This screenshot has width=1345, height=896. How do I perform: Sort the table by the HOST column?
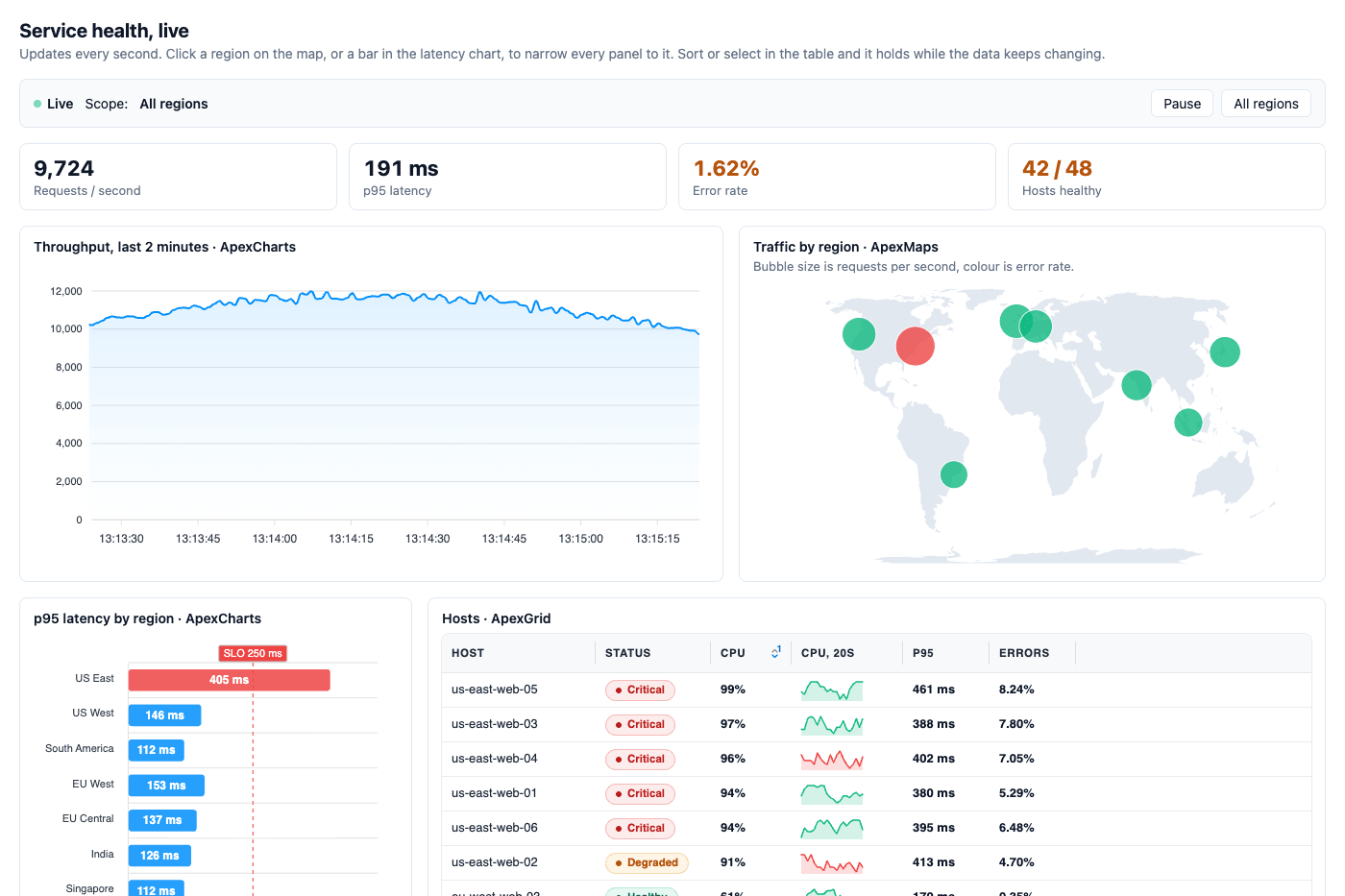pos(519,653)
